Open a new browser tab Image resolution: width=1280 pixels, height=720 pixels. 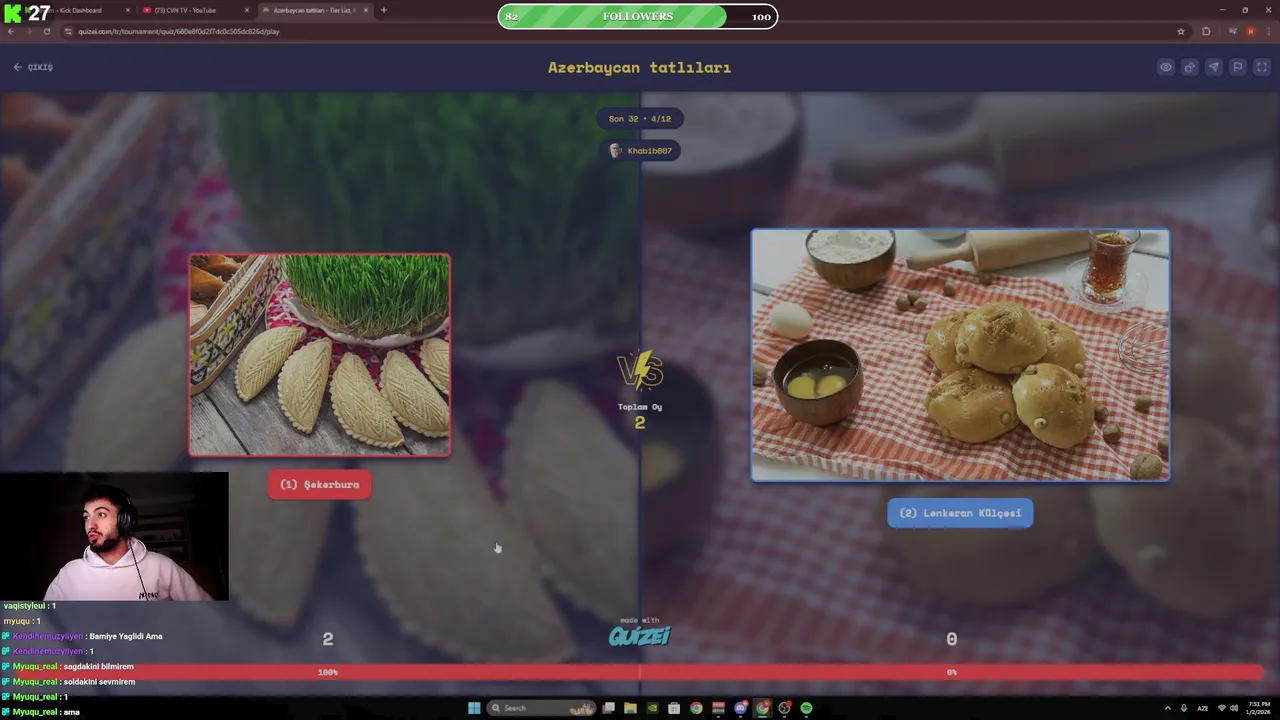pos(384,10)
